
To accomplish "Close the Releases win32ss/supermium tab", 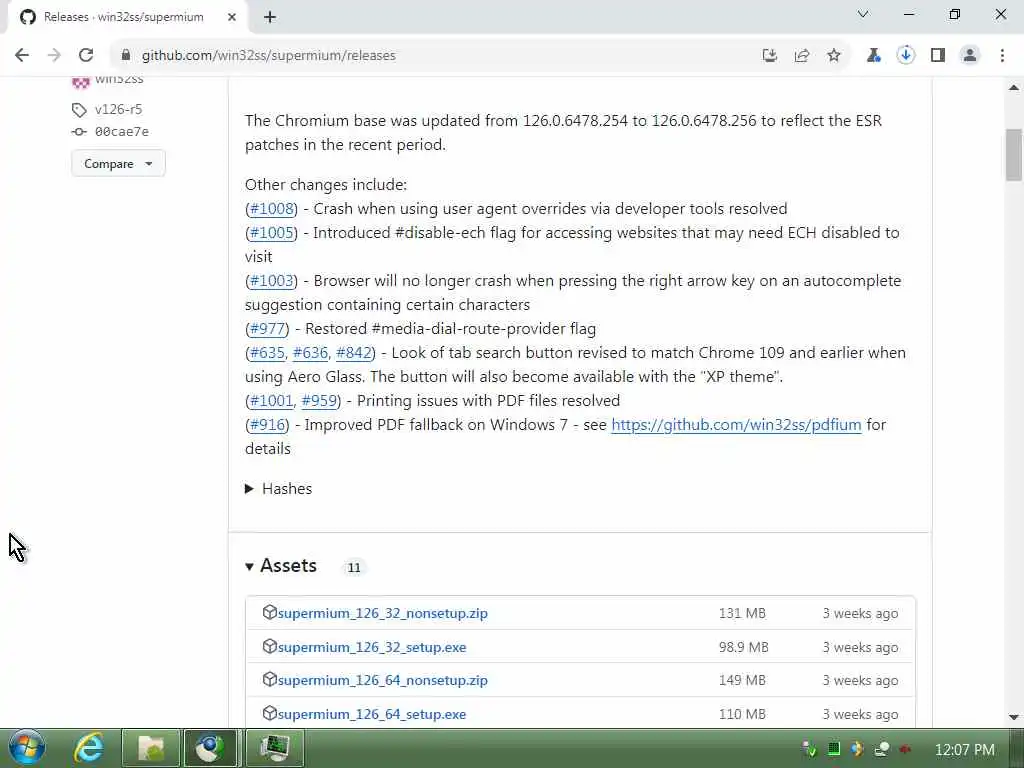I will tap(232, 17).
